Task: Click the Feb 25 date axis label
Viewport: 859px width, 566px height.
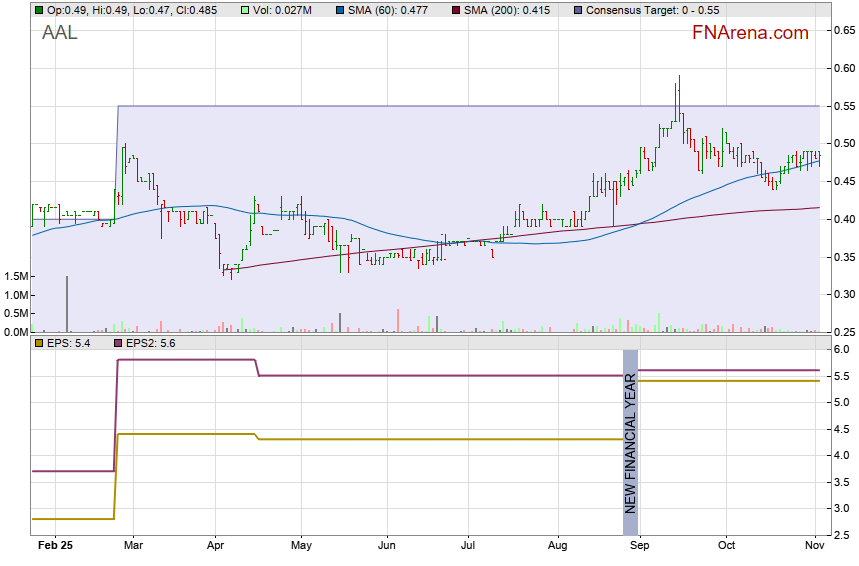Action: coord(54,546)
